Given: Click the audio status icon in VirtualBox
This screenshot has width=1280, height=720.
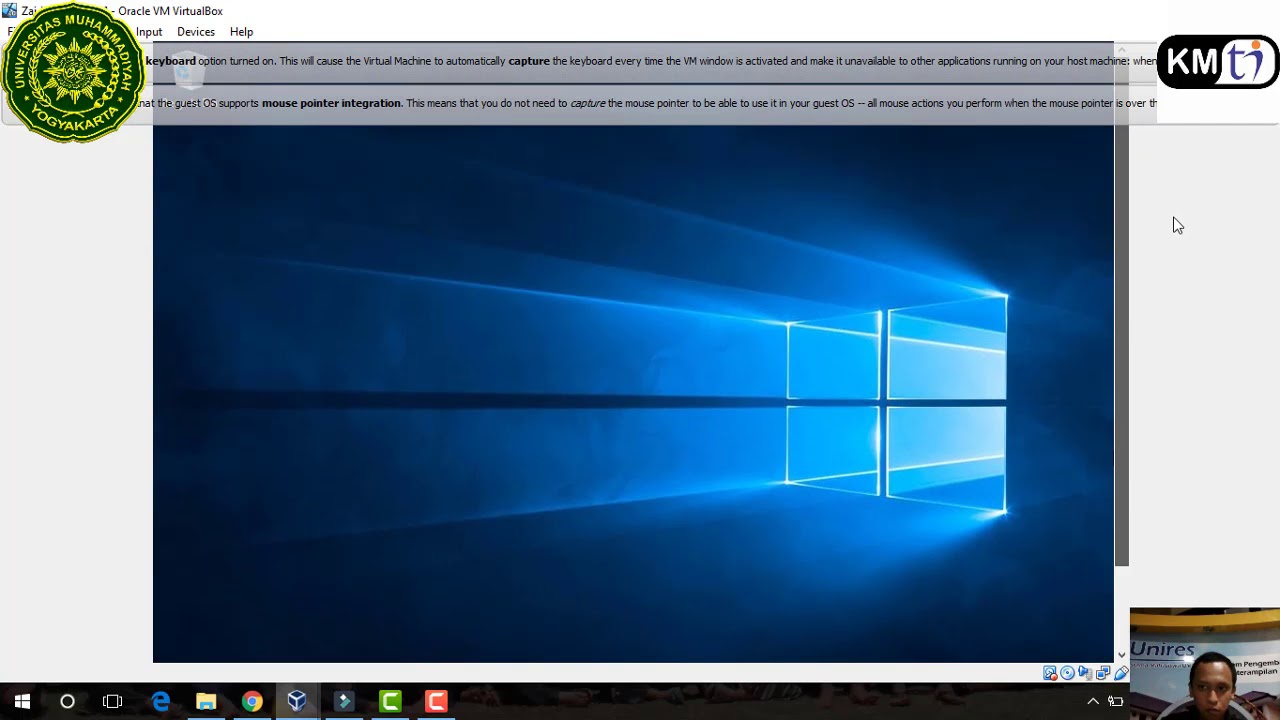Looking at the screenshot, I should (1085, 673).
